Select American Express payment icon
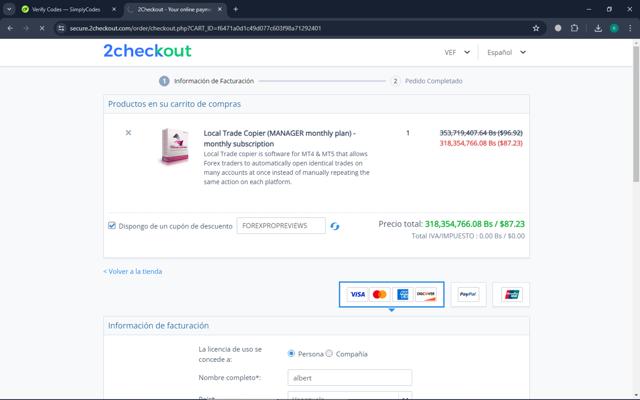 (x=402, y=294)
